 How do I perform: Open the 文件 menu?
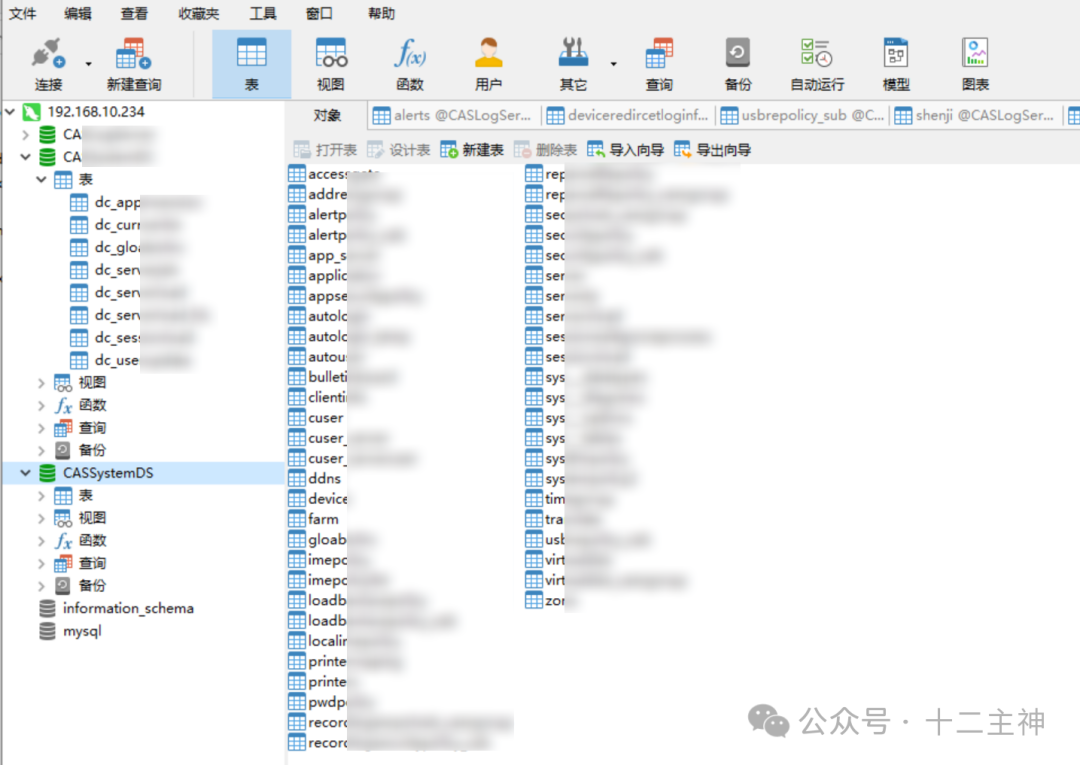pos(22,13)
